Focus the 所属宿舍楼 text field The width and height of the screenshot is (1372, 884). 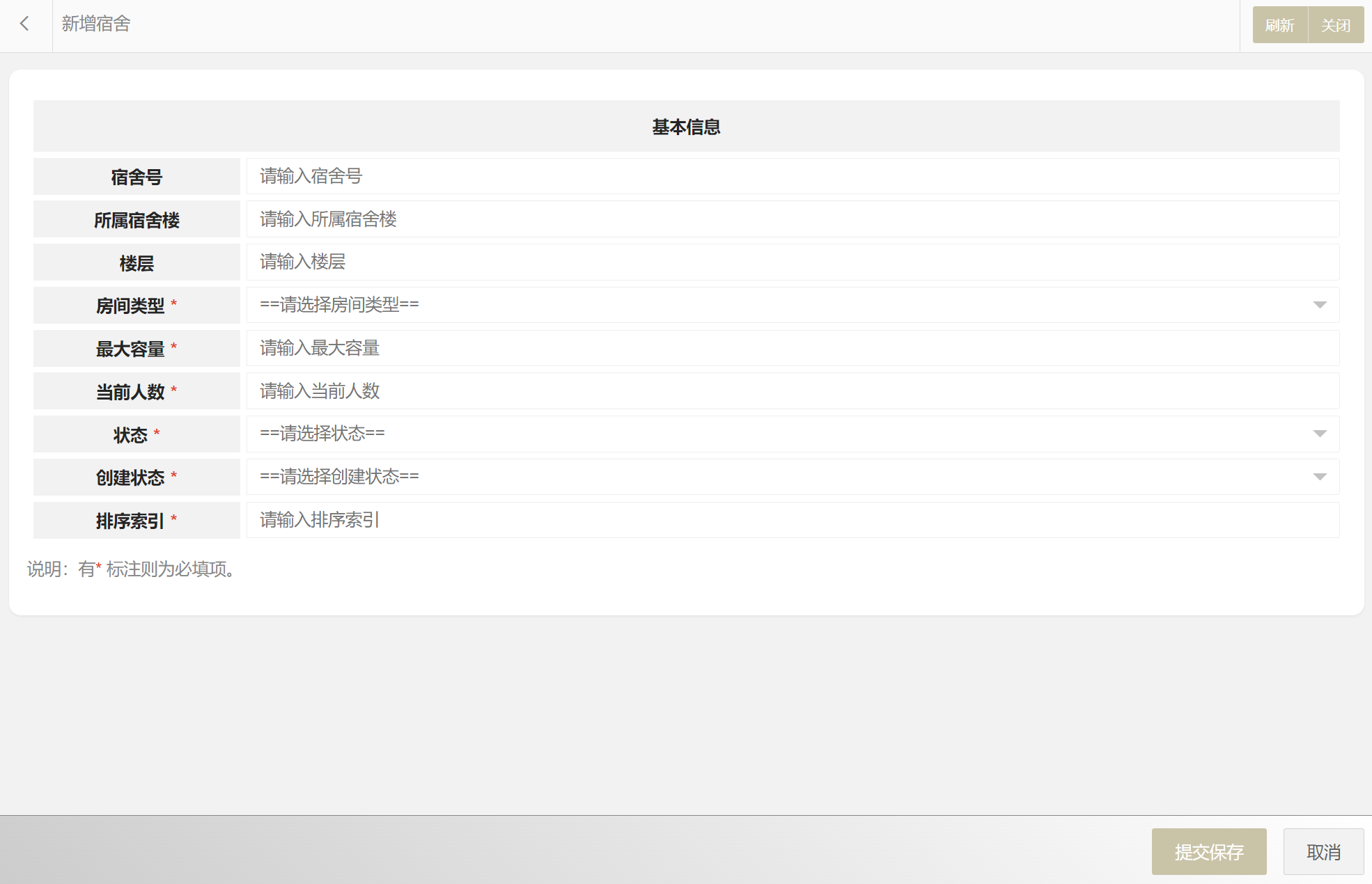(x=792, y=219)
